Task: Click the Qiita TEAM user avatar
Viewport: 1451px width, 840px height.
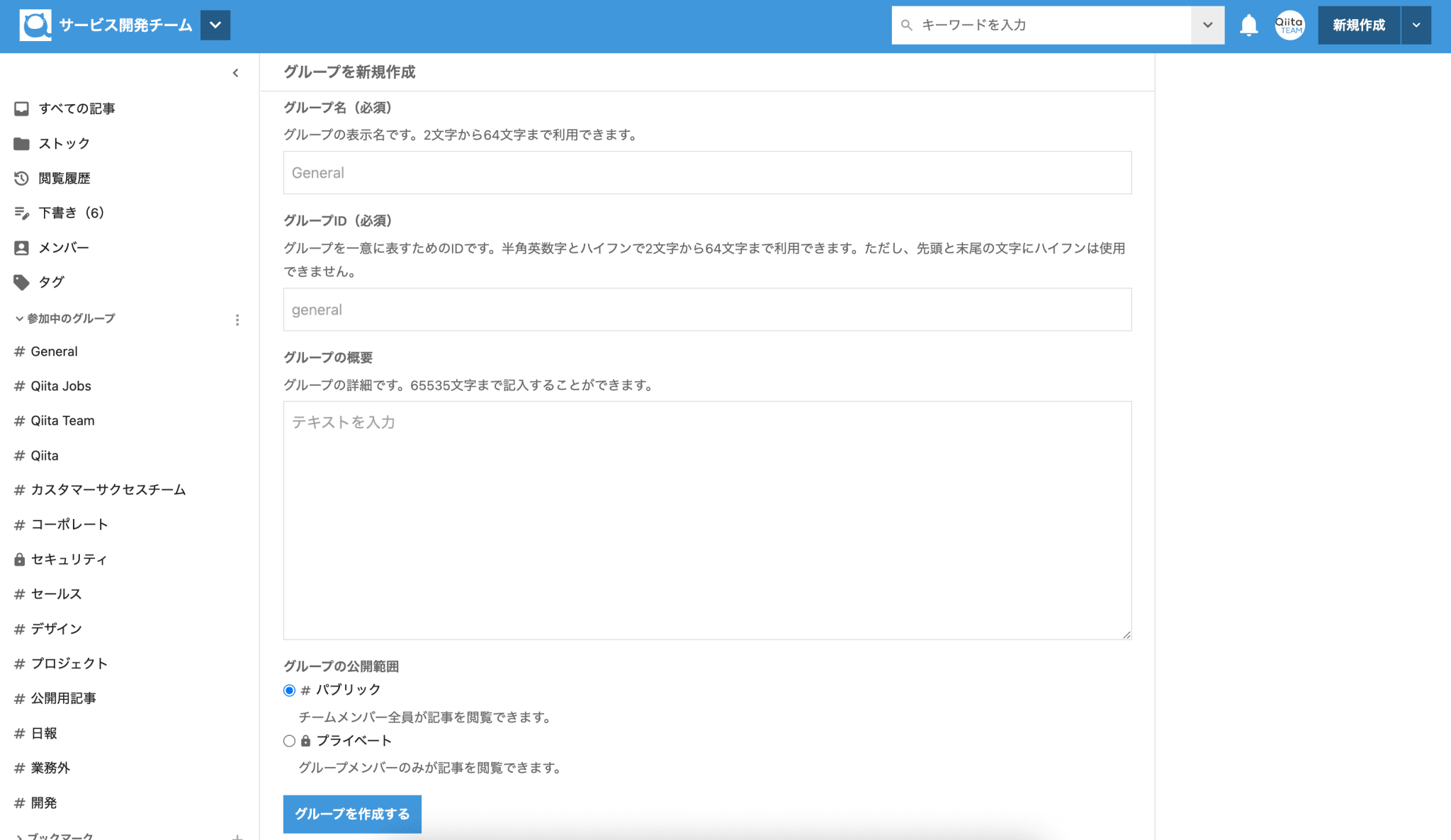Action: coord(1289,25)
